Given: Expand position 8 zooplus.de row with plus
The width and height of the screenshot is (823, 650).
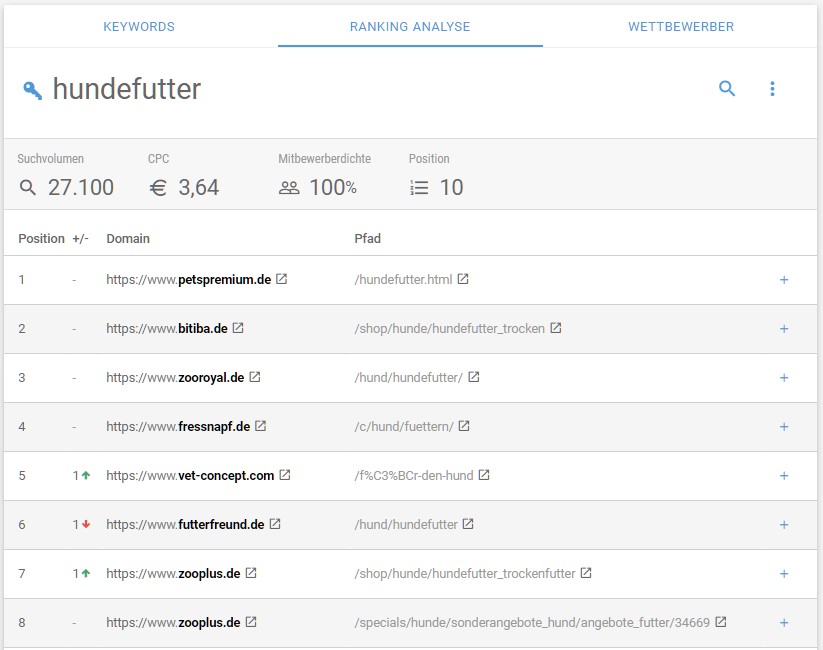Looking at the screenshot, I should tap(784, 623).
